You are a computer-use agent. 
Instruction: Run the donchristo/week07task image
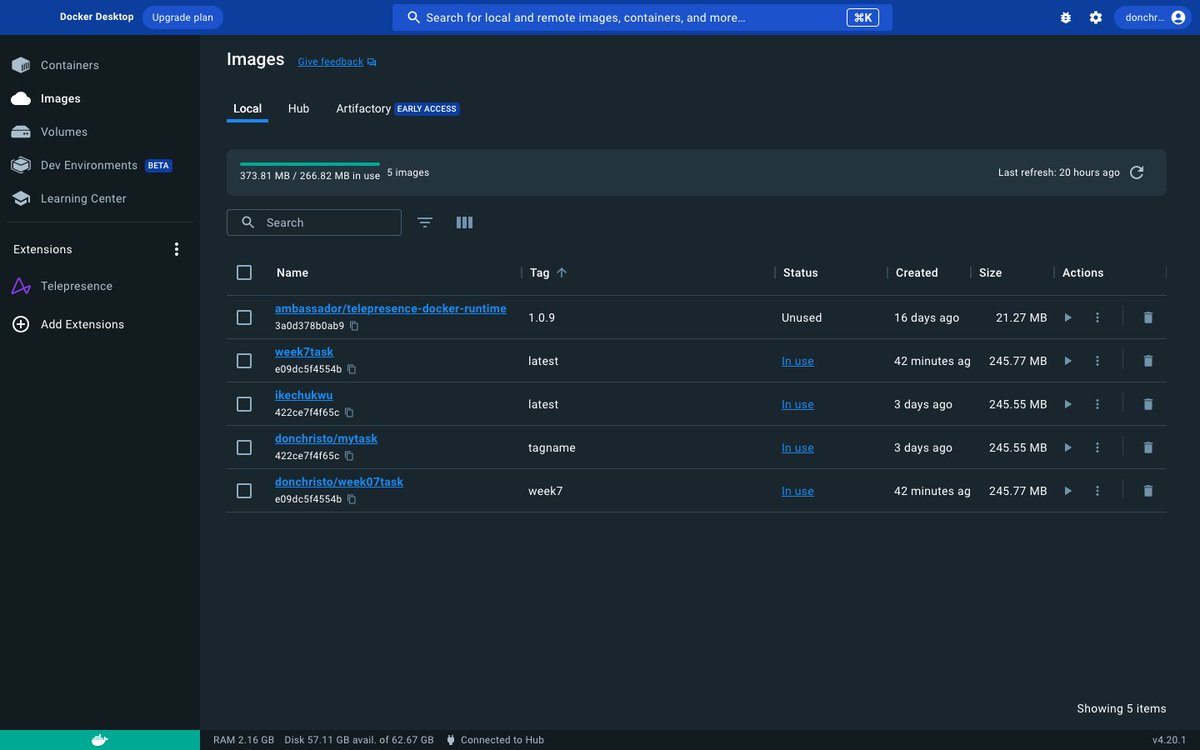pyautogui.click(x=1068, y=491)
